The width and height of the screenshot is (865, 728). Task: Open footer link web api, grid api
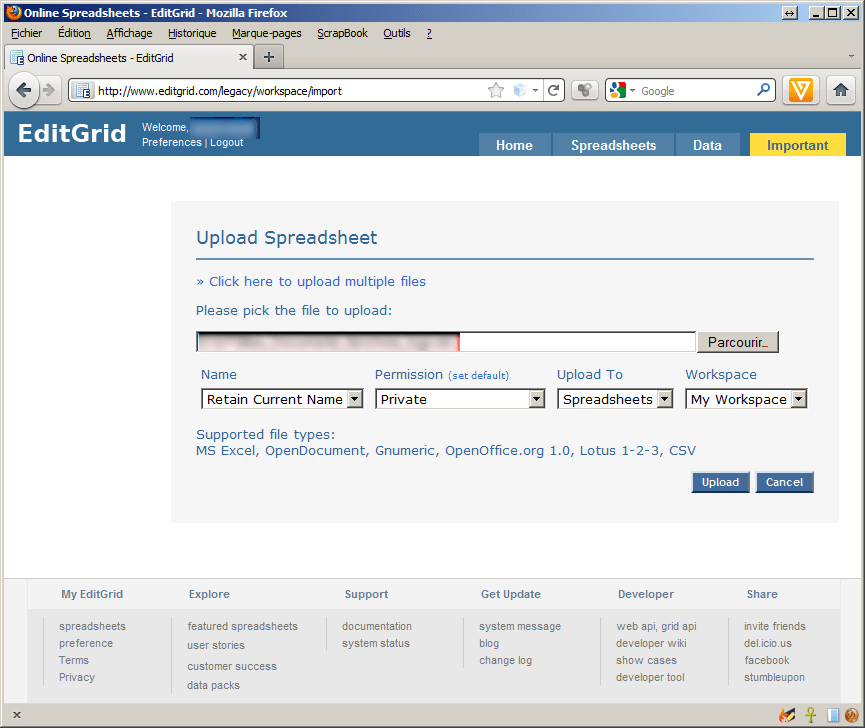(x=656, y=626)
